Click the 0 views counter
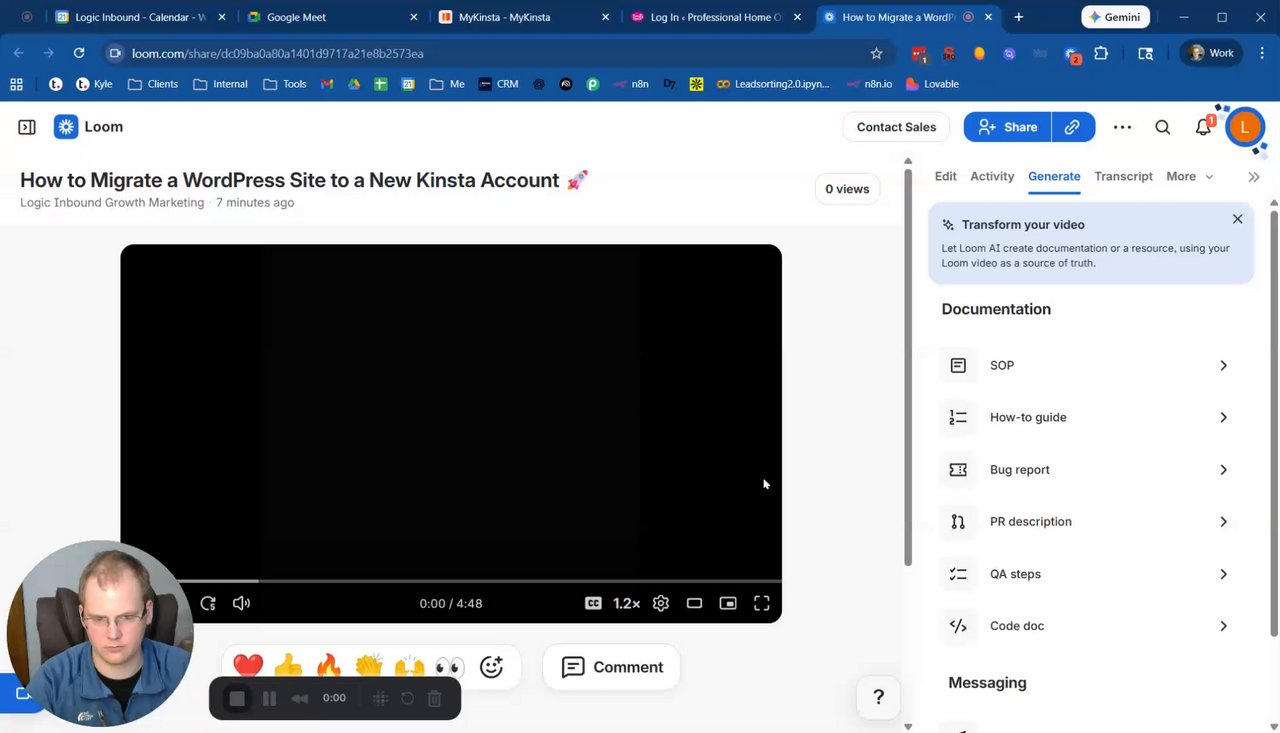This screenshot has height=733, width=1280. click(x=847, y=189)
